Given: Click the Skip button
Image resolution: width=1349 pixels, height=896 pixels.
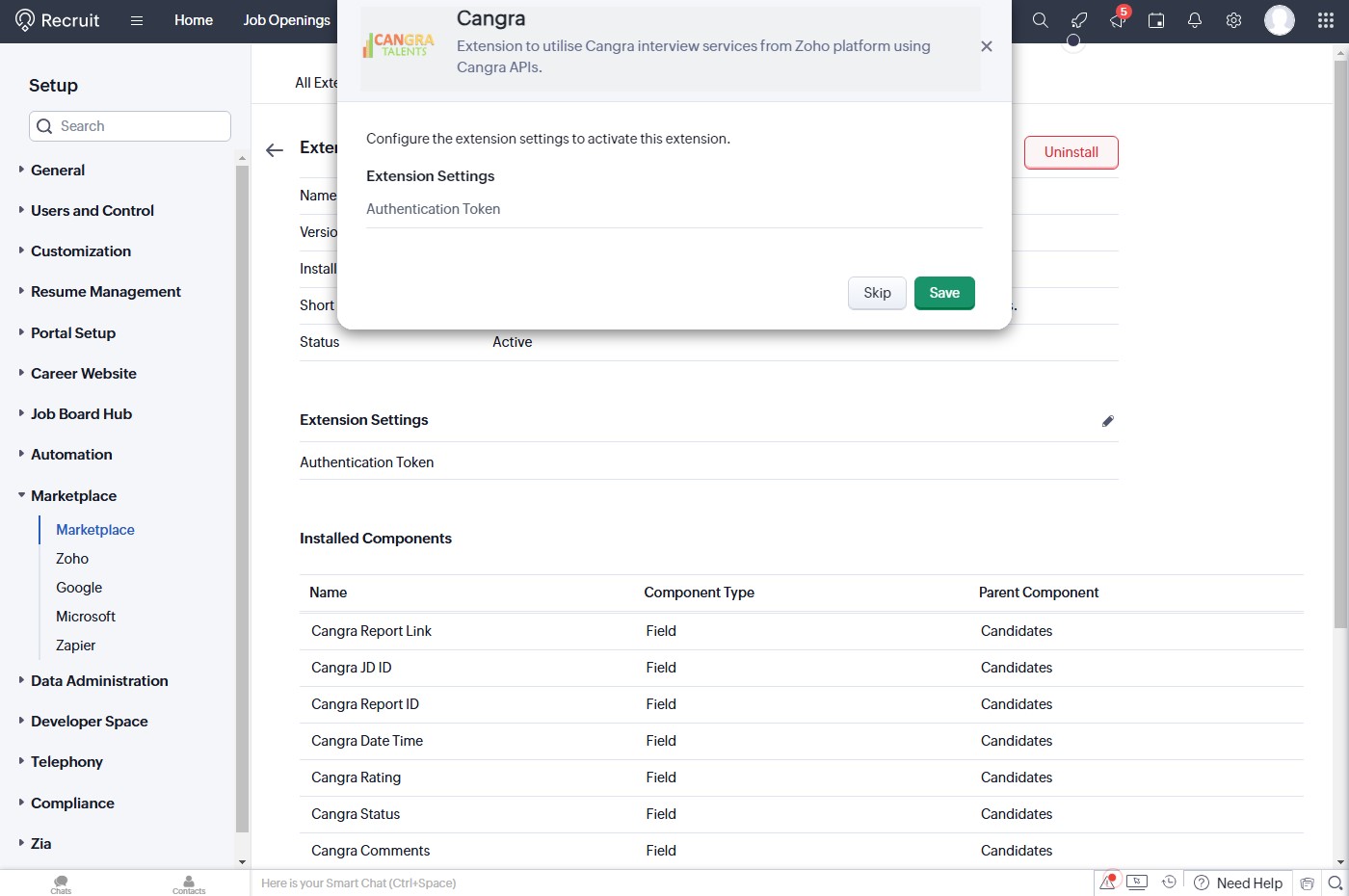Looking at the screenshot, I should click(877, 293).
